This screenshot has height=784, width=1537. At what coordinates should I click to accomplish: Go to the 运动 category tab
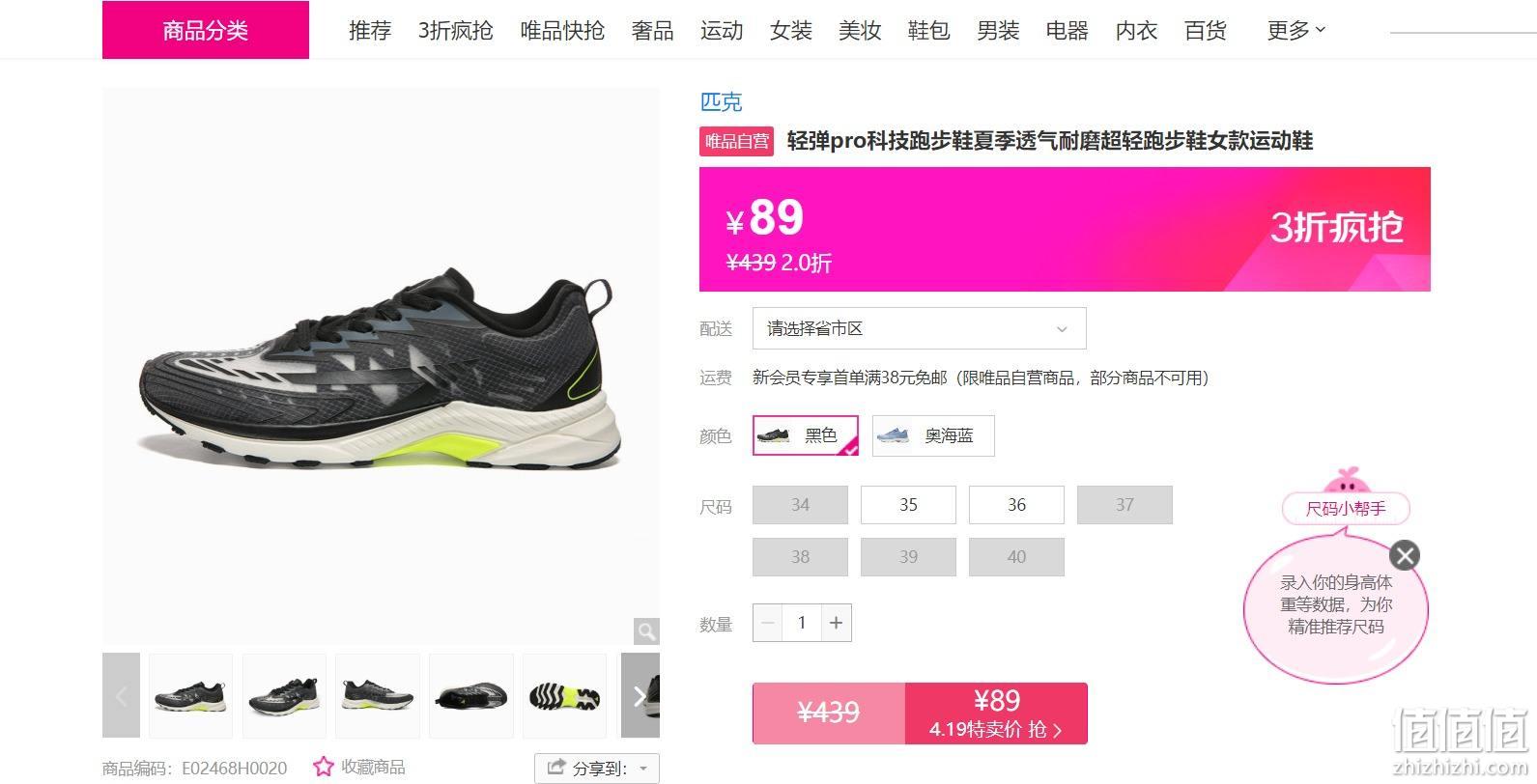click(722, 31)
